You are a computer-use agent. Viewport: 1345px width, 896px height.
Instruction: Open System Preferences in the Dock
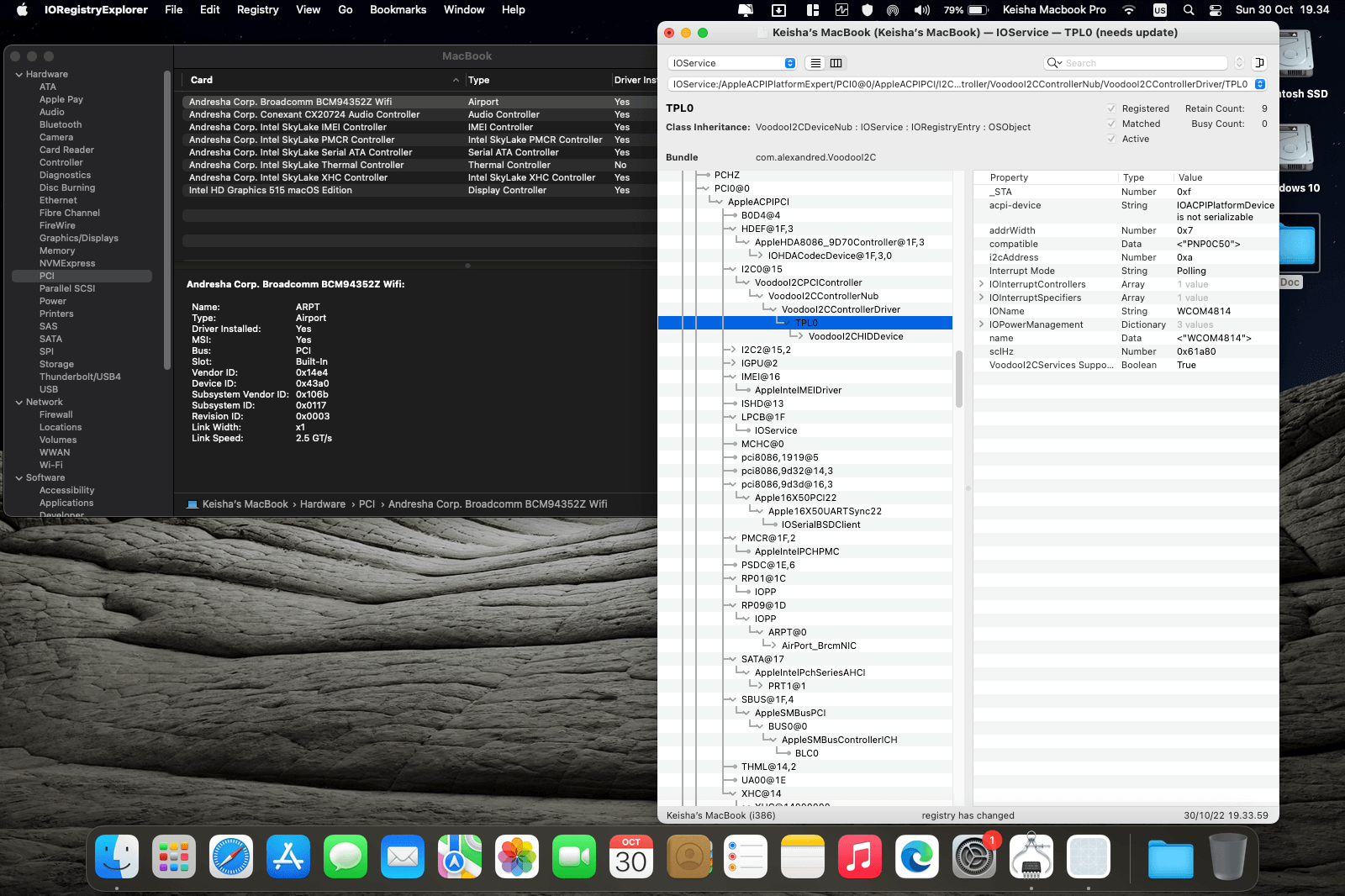point(973,857)
